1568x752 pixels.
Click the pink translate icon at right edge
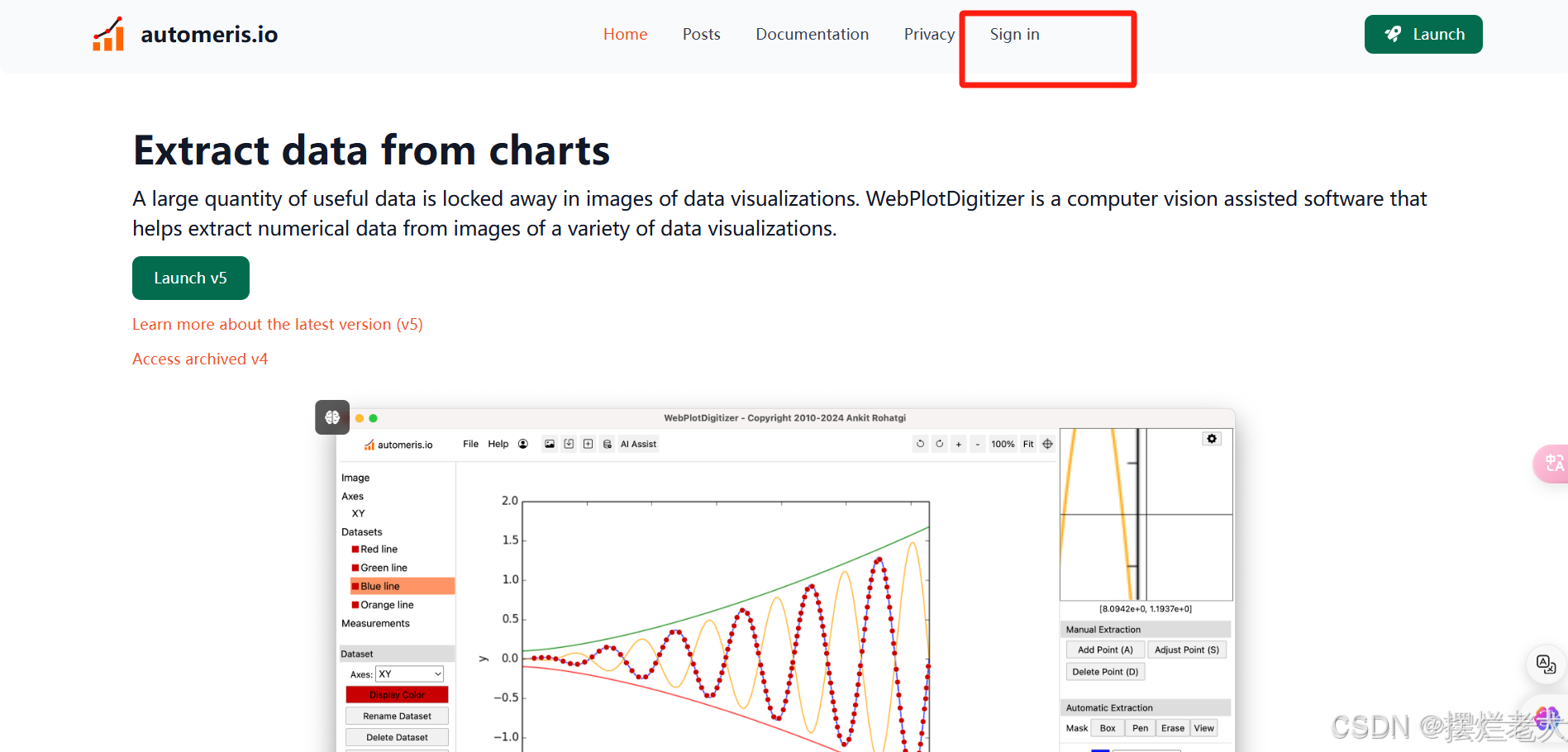[x=1552, y=463]
